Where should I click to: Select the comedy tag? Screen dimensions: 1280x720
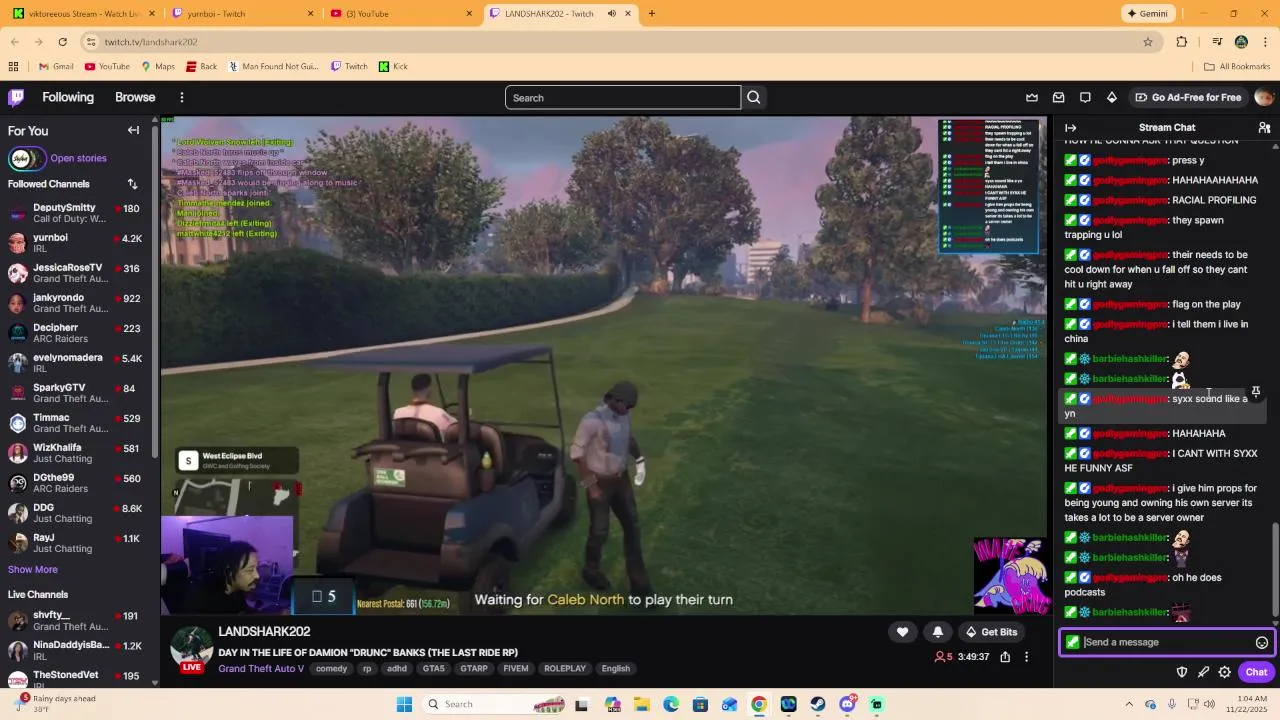click(331, 669)
